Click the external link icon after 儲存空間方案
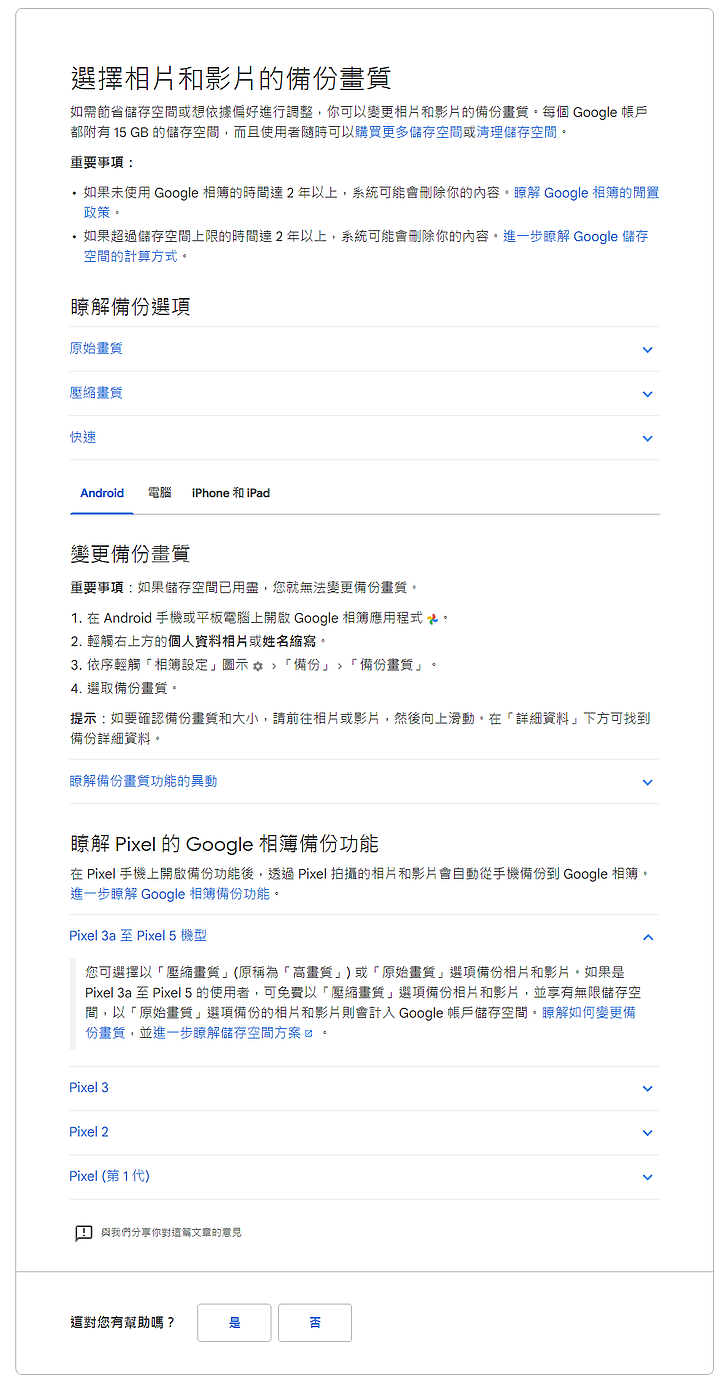The width and height of the screenshot is (720, 1385). (x=309, y=1034)
